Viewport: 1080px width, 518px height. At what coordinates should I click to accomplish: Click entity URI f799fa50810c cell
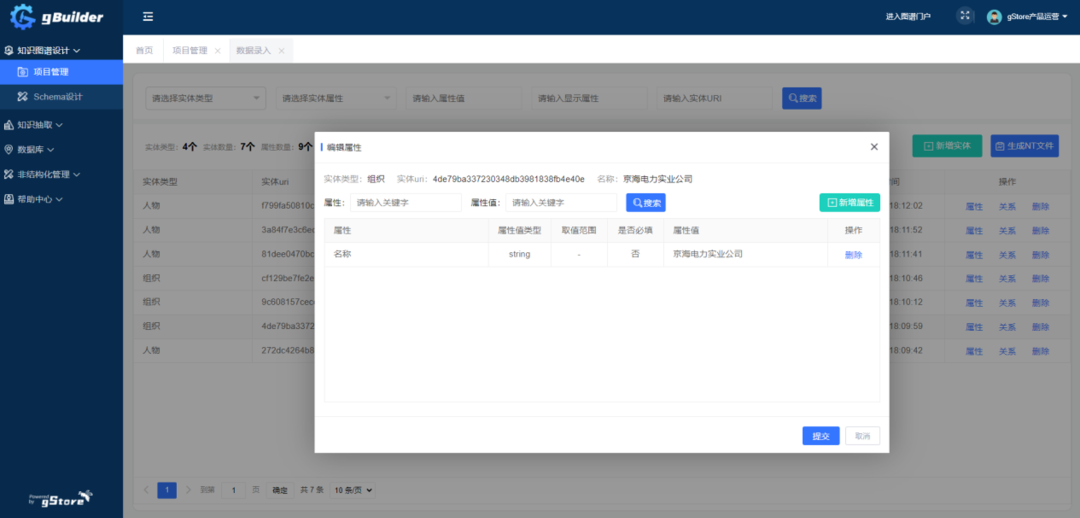(288, 206)
